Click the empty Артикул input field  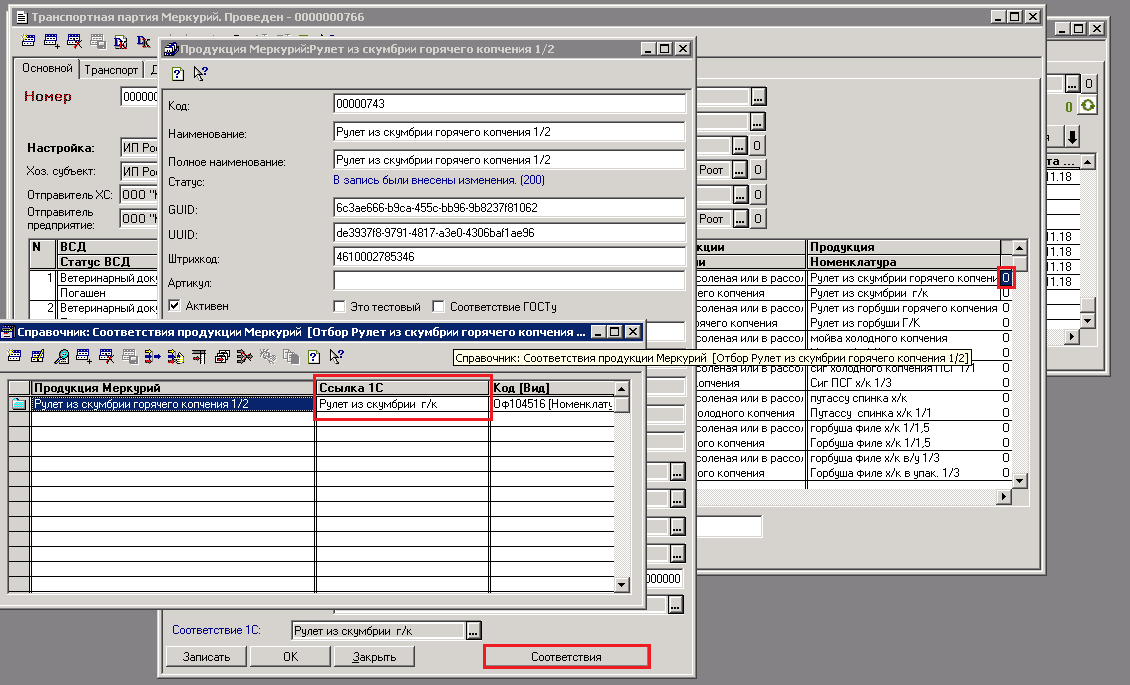[510, 281]
